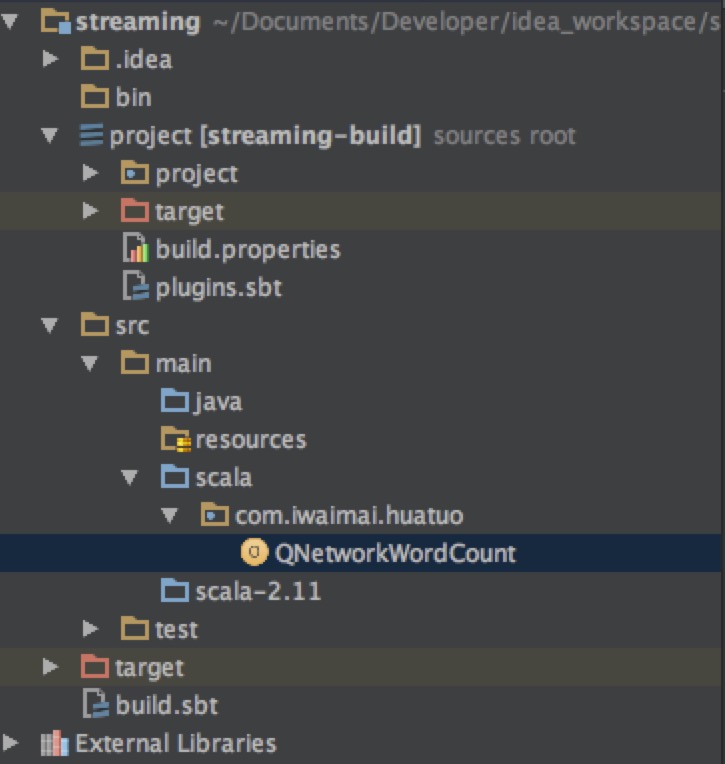
Task: Click the build.sbt file icon
Action: click(x=95, y=704)
